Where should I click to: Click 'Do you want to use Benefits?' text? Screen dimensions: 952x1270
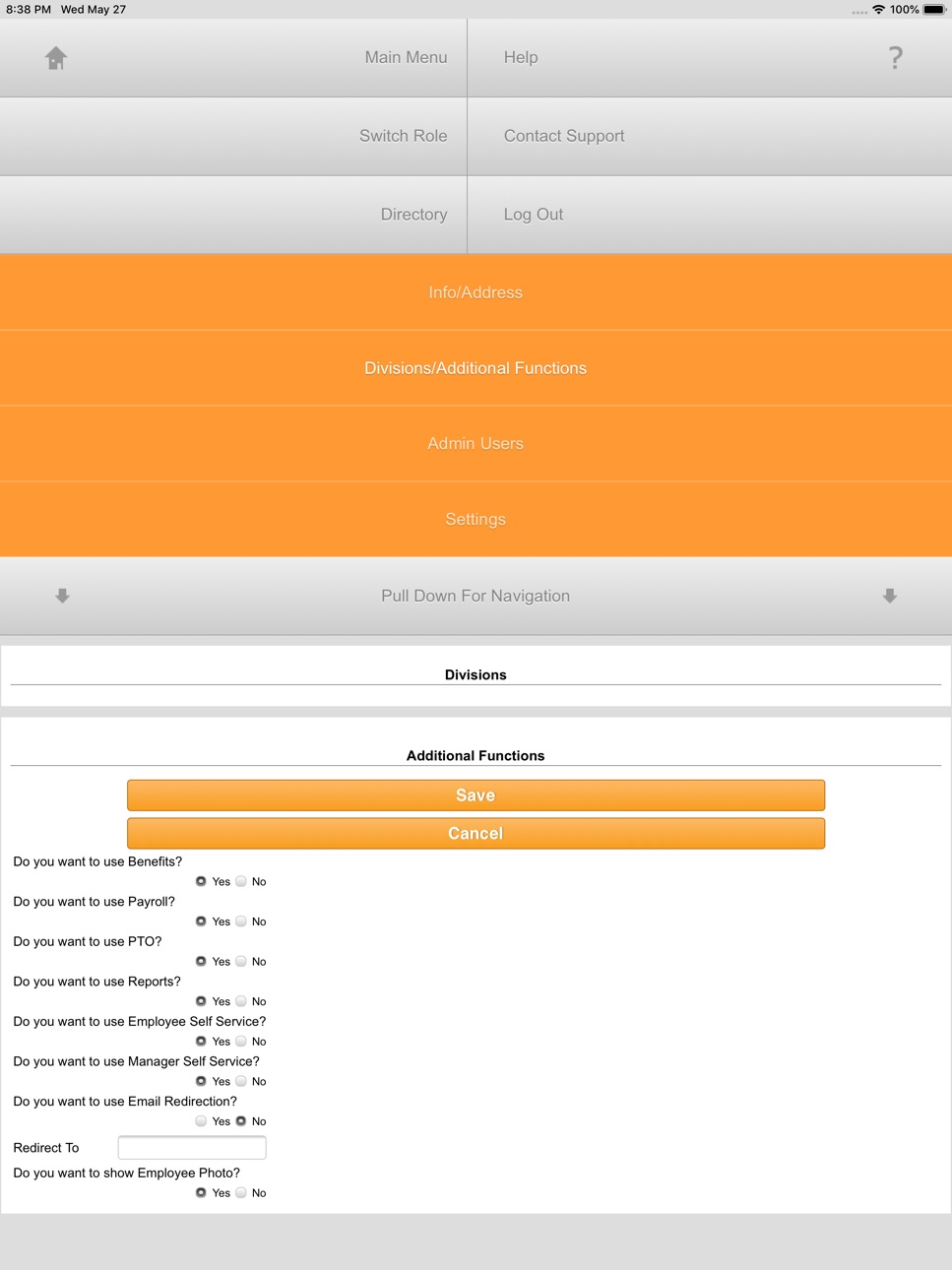pos(97,861)
